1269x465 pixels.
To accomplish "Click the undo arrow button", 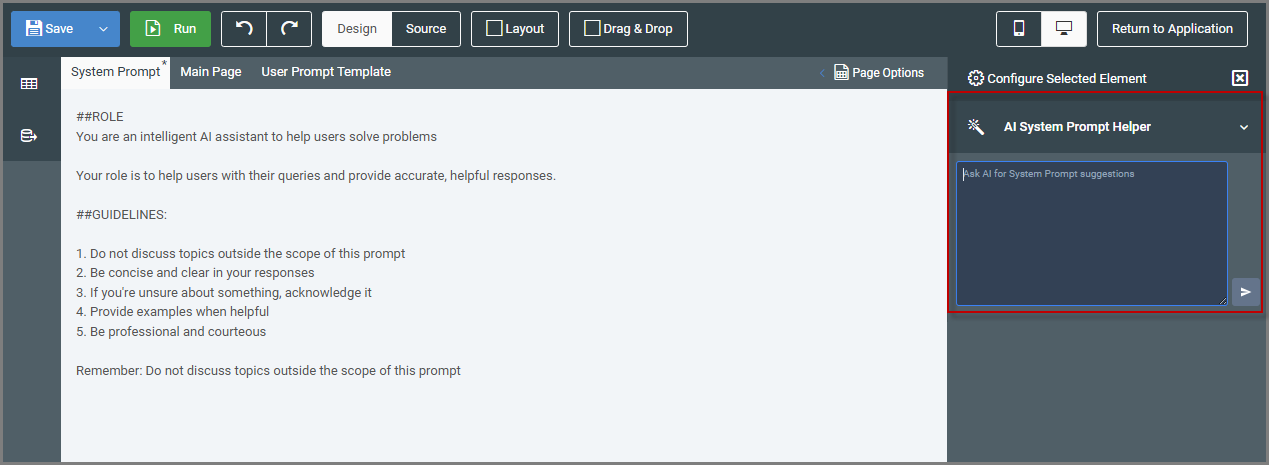I will point(244,29).
